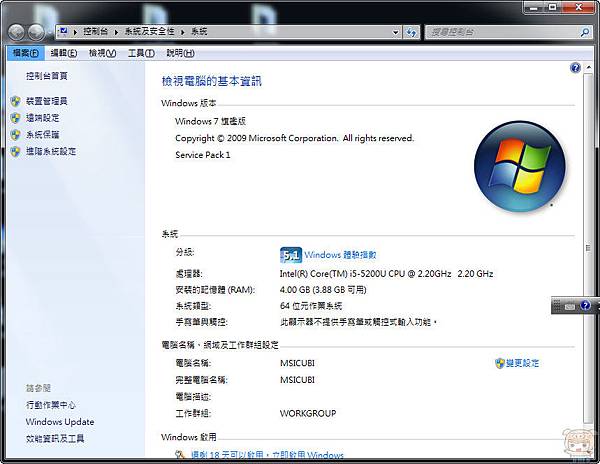
Task: Go back with the Back arrow button
Action: [16, 32]
